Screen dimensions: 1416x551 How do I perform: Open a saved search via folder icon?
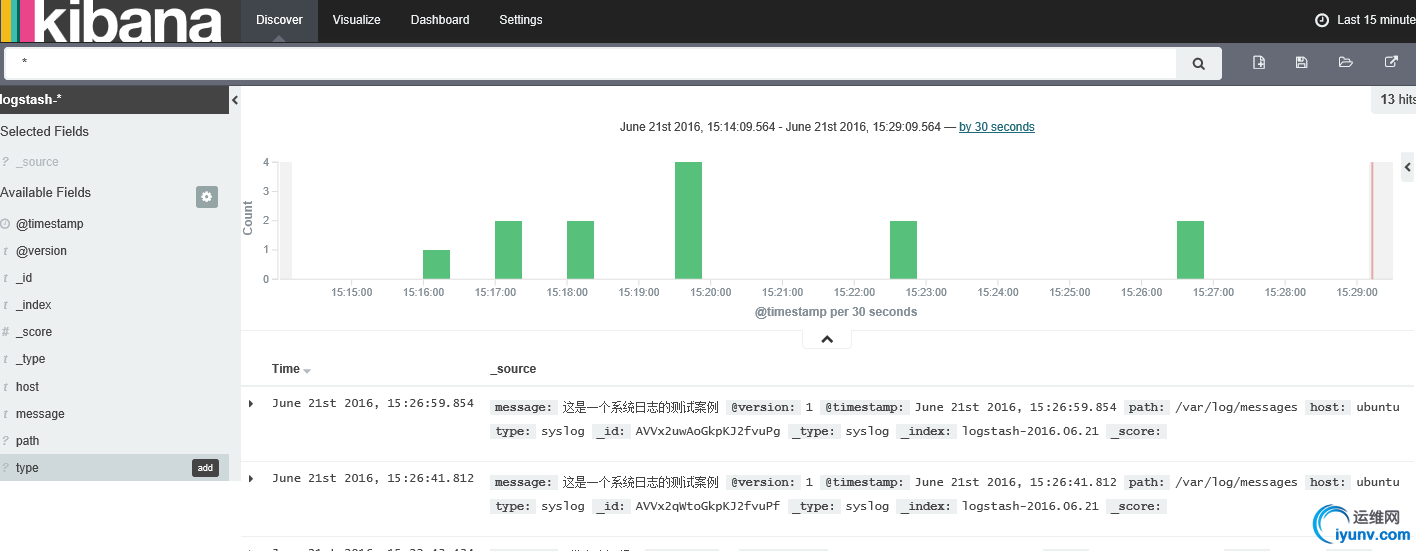pyautogui.click(x=1346, y=62)
